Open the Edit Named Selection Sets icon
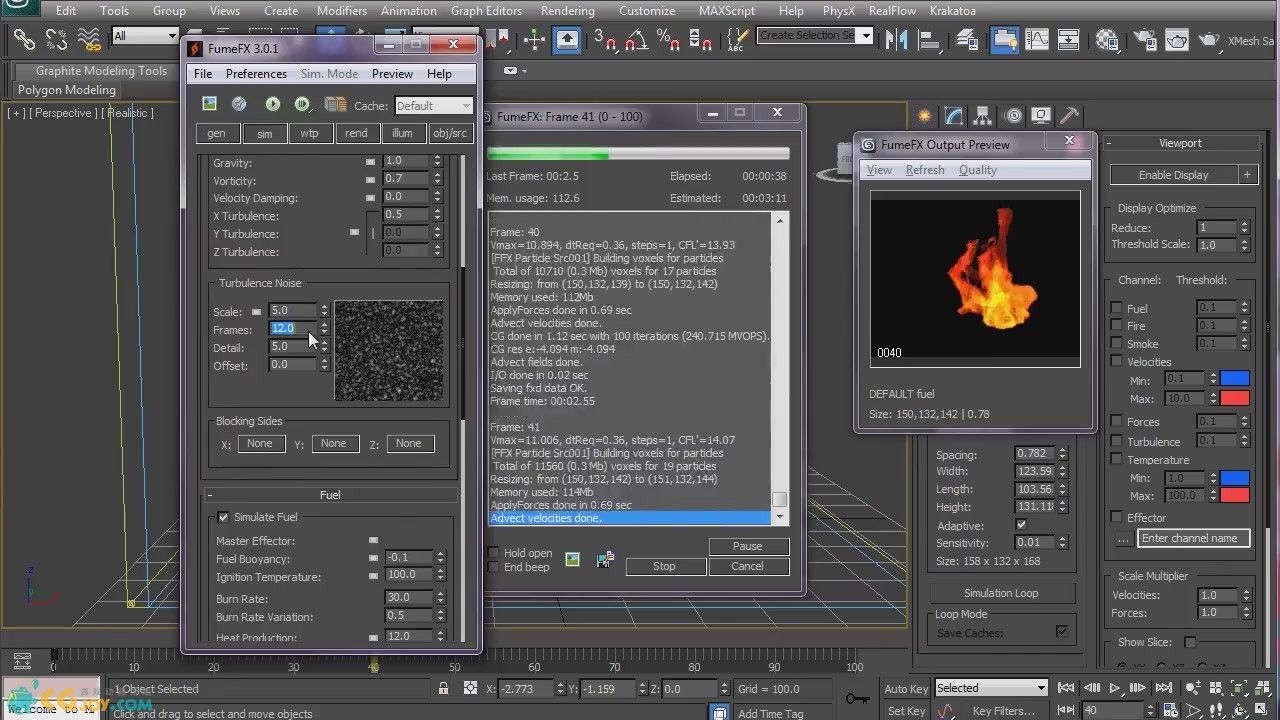The height and width of the screenshot is (720, 1280). click(x=737, y=39)
